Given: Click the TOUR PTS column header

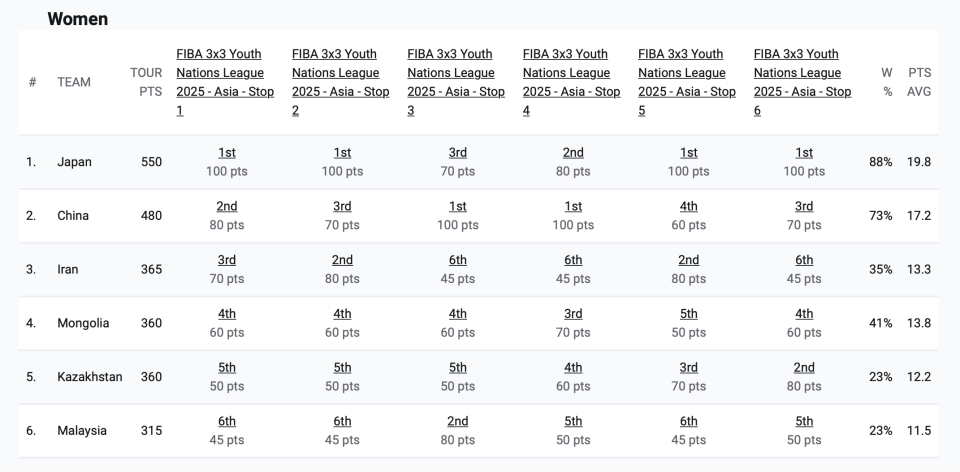Looking at the screenshot, I should pos(146,82).
